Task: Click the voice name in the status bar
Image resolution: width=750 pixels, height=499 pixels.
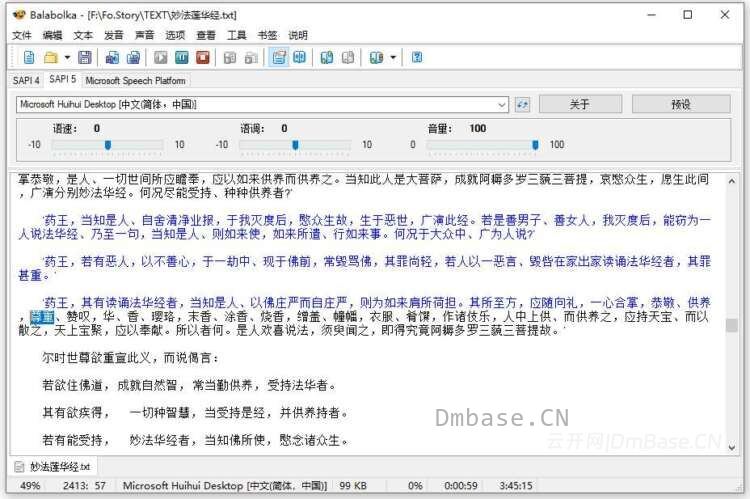Action: click(225, 486)
